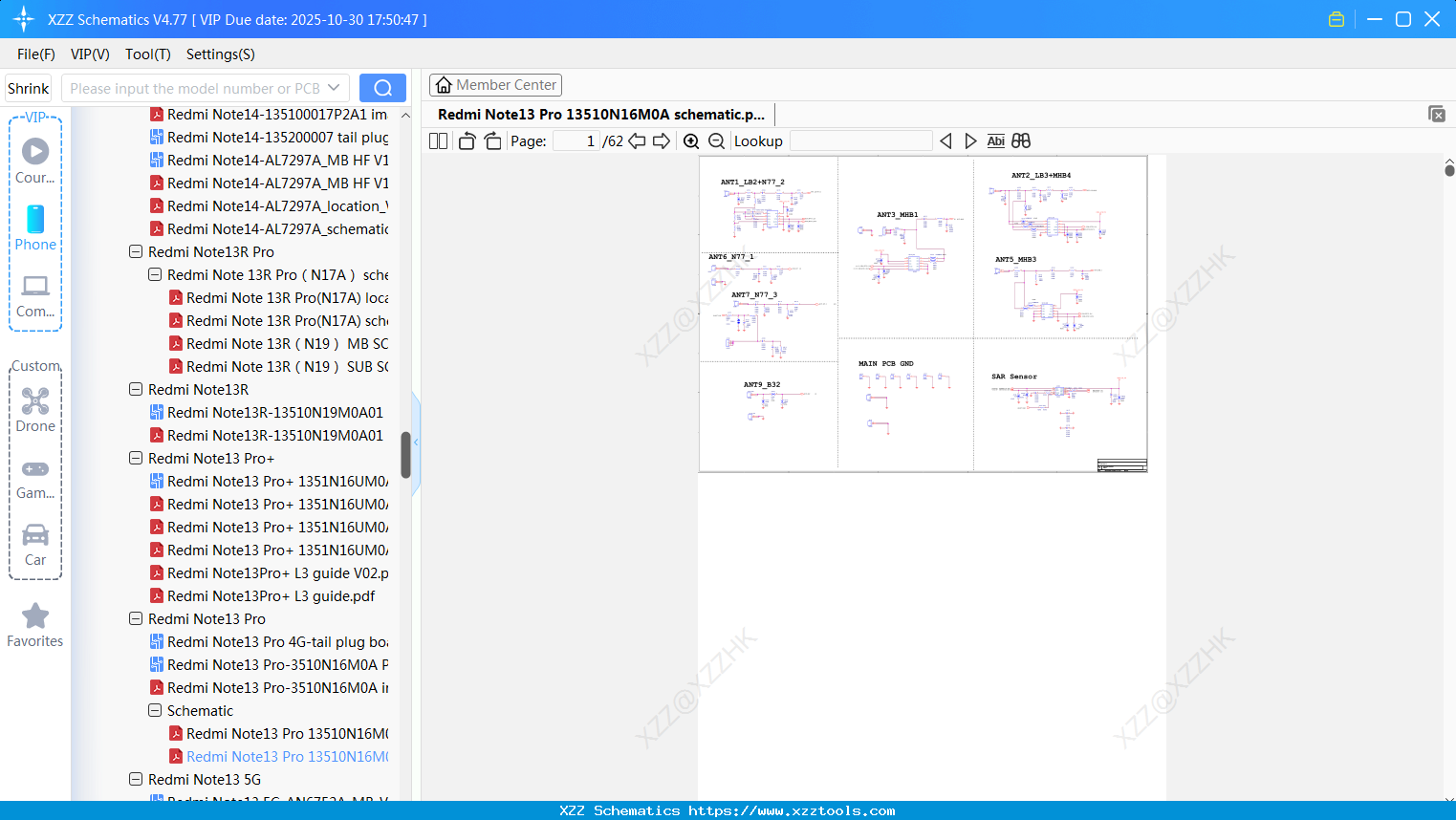Click the binoculars find icon
This screenshot has width=1456, height=820.
point(1021,141)
